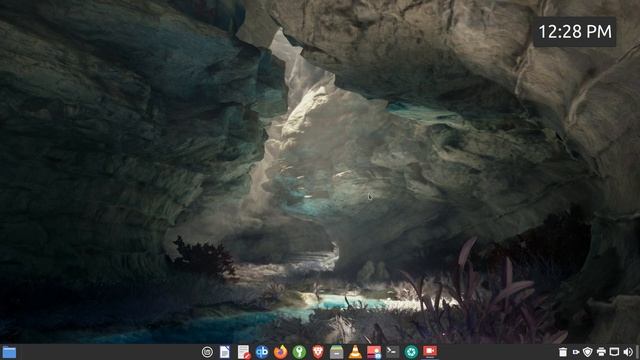Image resolution: width=640 pixels, height=360 pixels.
Task: Launch Brave browser from the taskbar
Action: tap(318, 352)
